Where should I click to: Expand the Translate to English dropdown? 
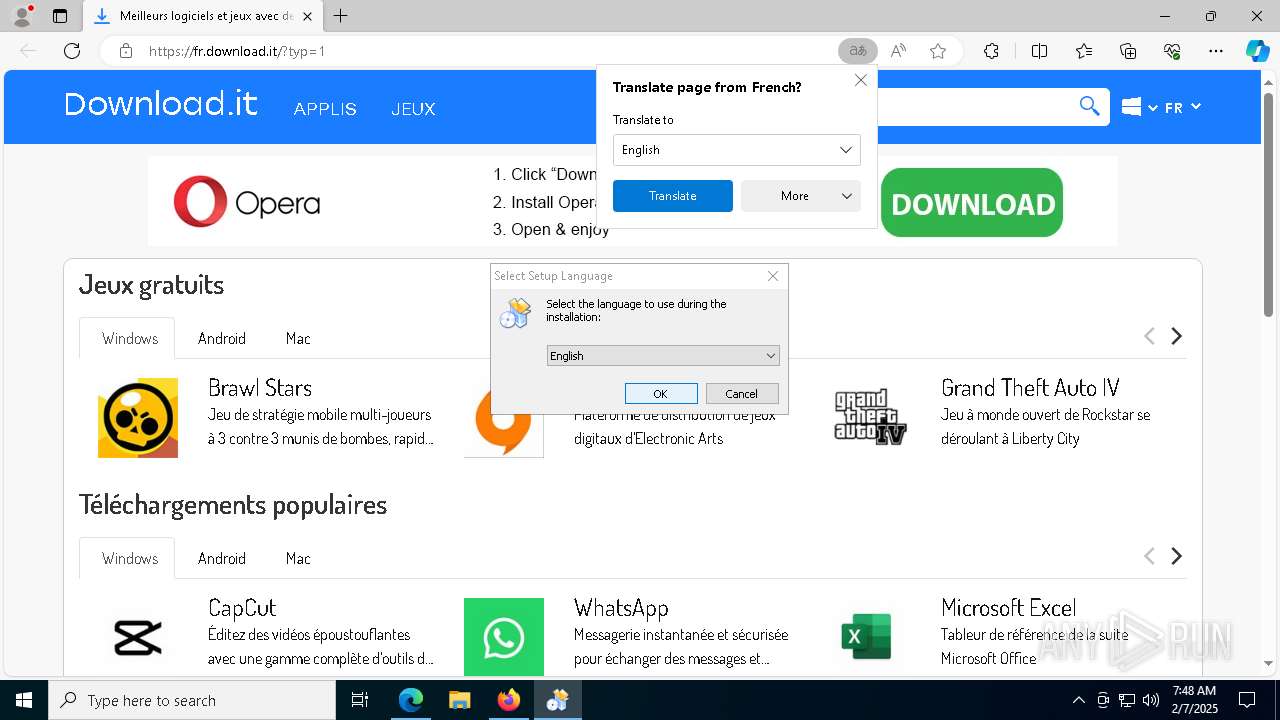click(x=736, y=150)
